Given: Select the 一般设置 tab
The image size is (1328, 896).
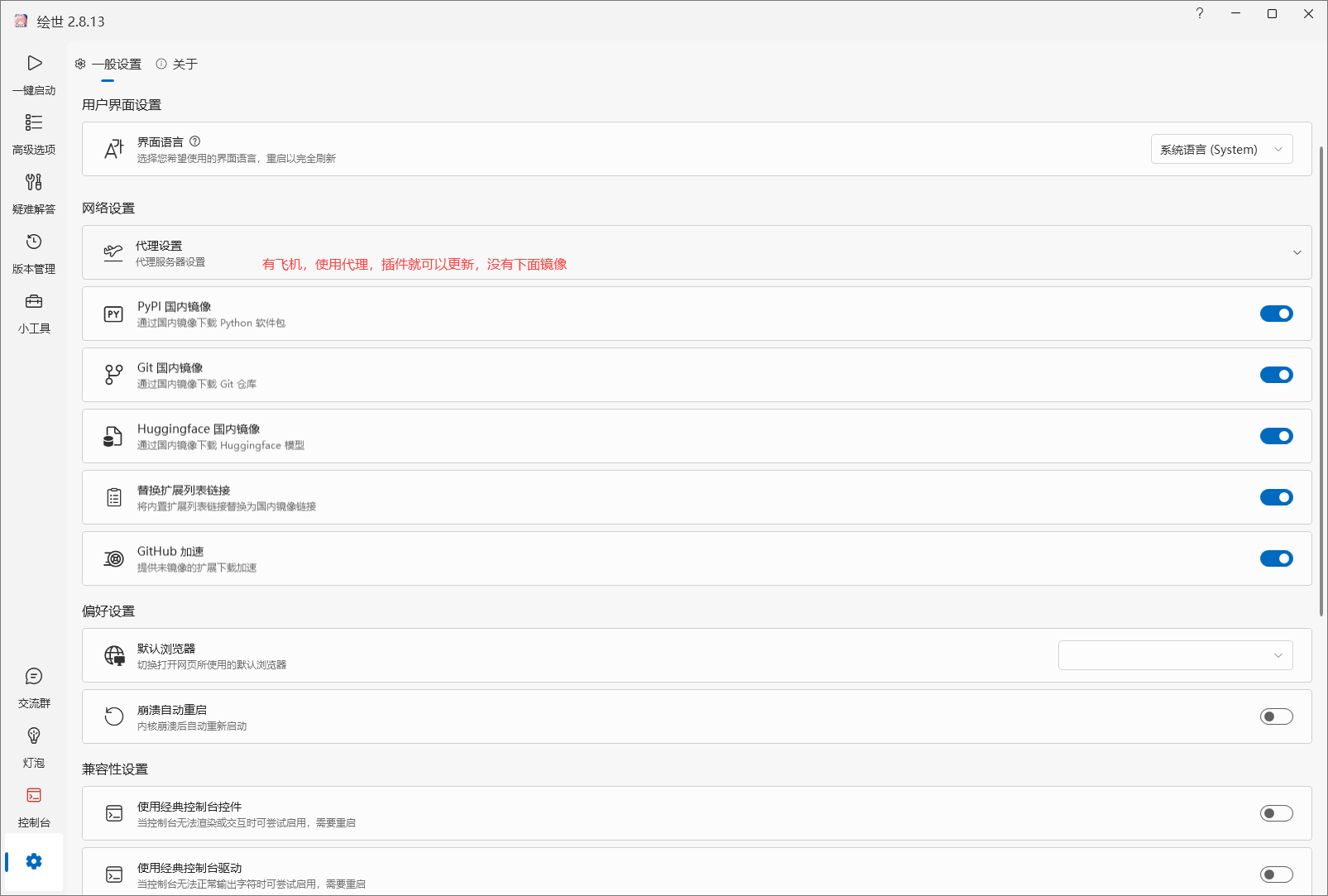Looking at the screenshot, I should tap(108, 64).
